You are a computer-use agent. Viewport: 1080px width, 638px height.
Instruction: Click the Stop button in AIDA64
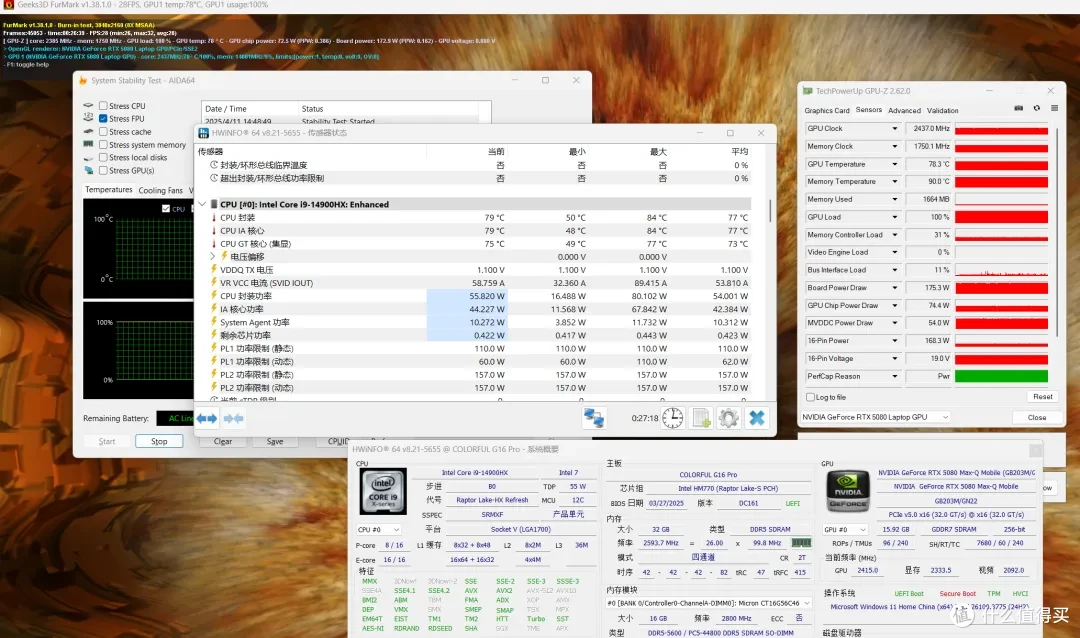pyautogui.click(x=159, y=441)
